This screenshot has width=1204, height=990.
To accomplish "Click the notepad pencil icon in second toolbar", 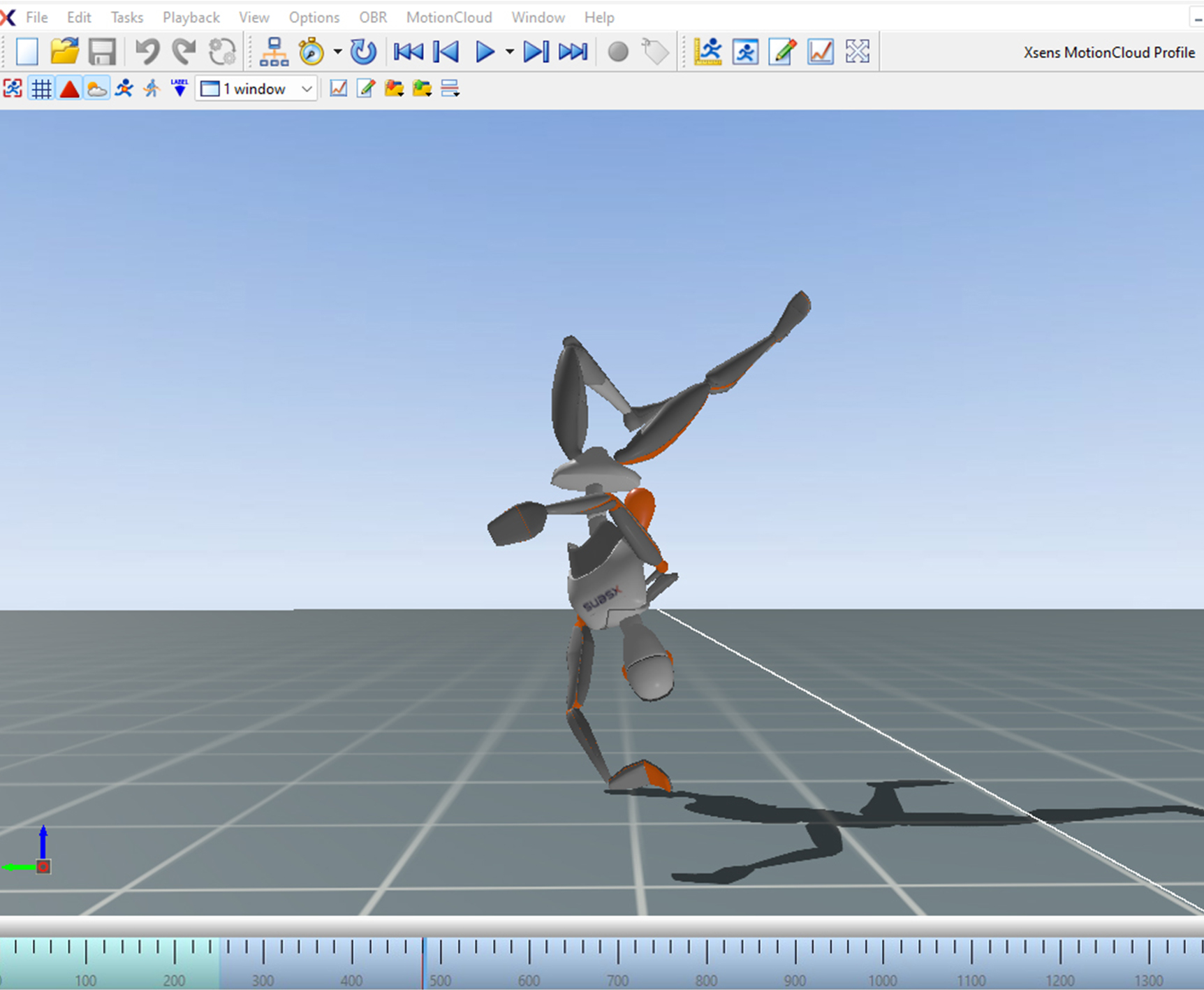I will pyautogui.click(x=366, y=89).
